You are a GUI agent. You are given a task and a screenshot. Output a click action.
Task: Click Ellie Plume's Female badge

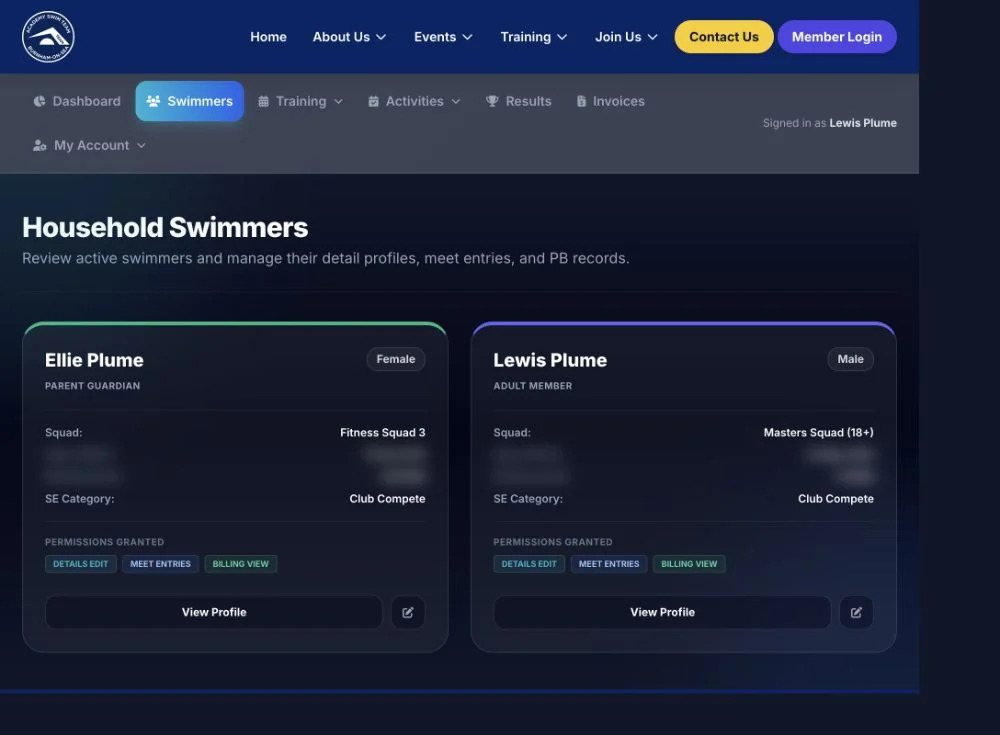395,359
